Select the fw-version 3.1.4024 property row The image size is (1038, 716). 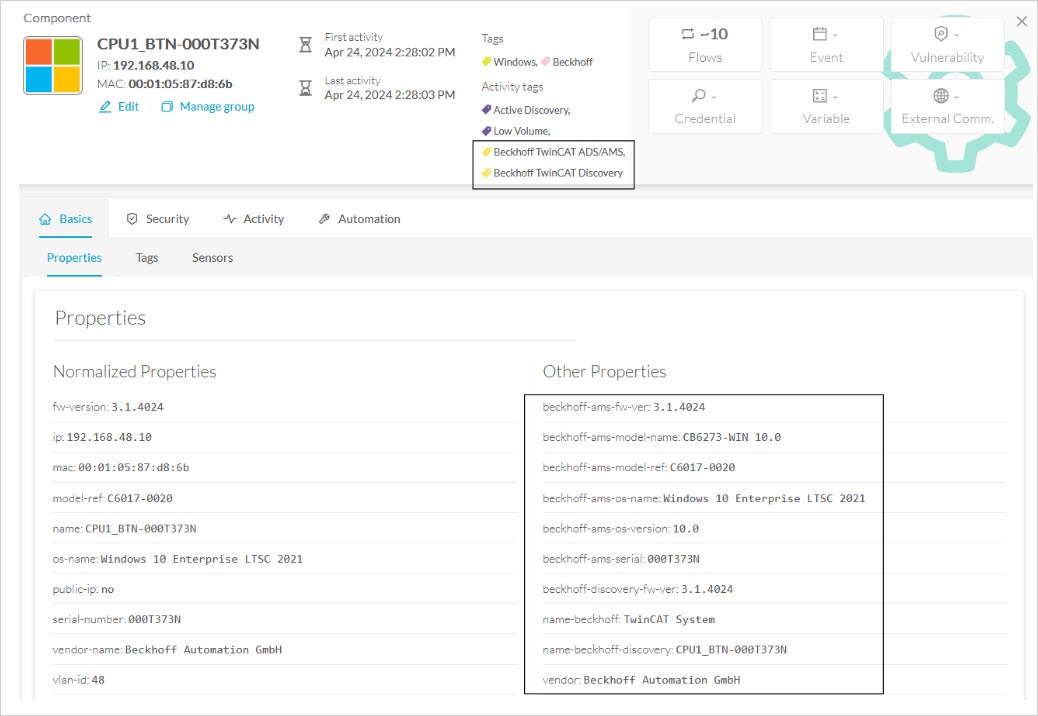tap(284, 407)
